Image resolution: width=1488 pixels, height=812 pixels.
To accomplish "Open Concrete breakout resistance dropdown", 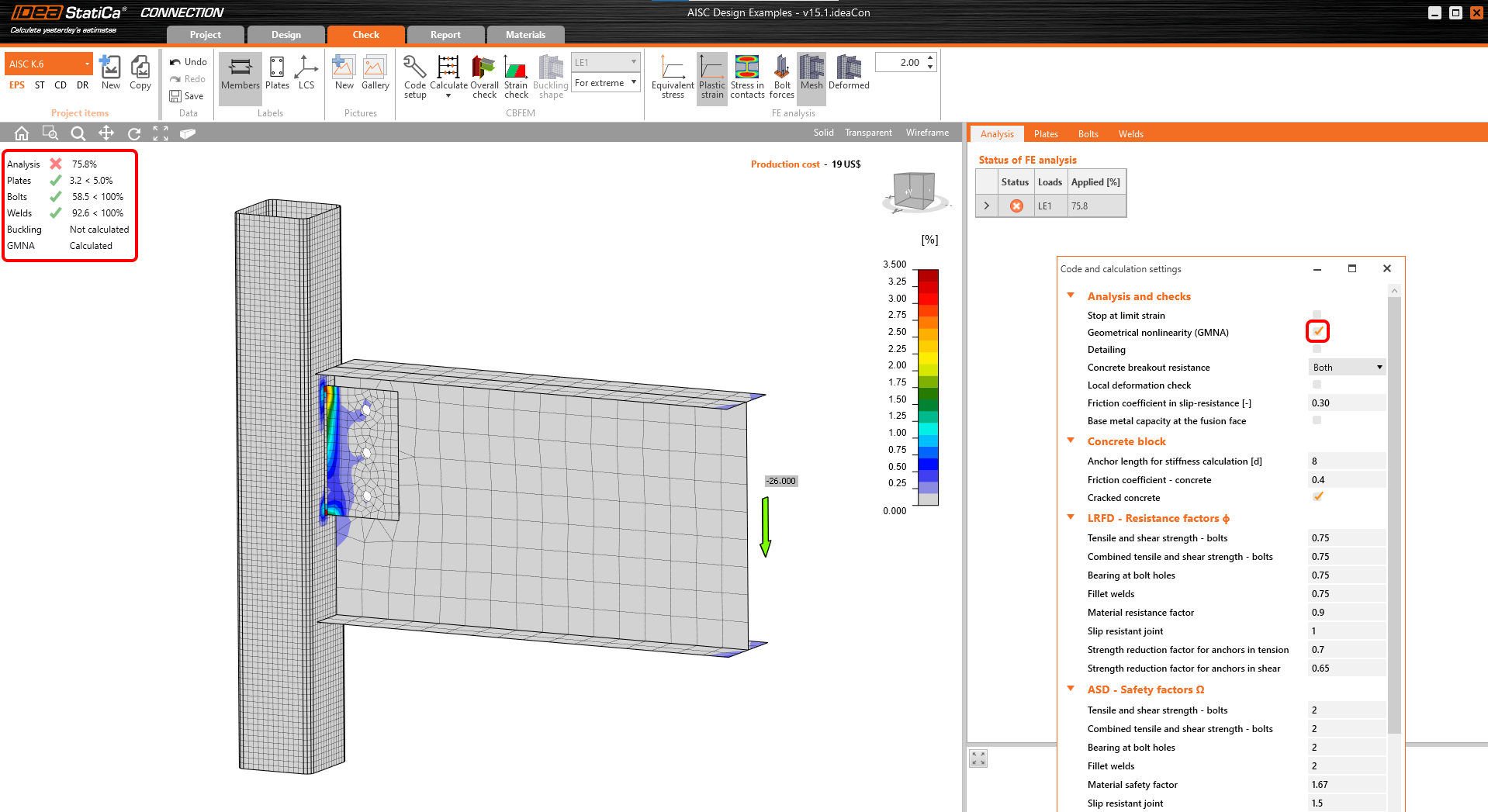I will [1348, 368].
